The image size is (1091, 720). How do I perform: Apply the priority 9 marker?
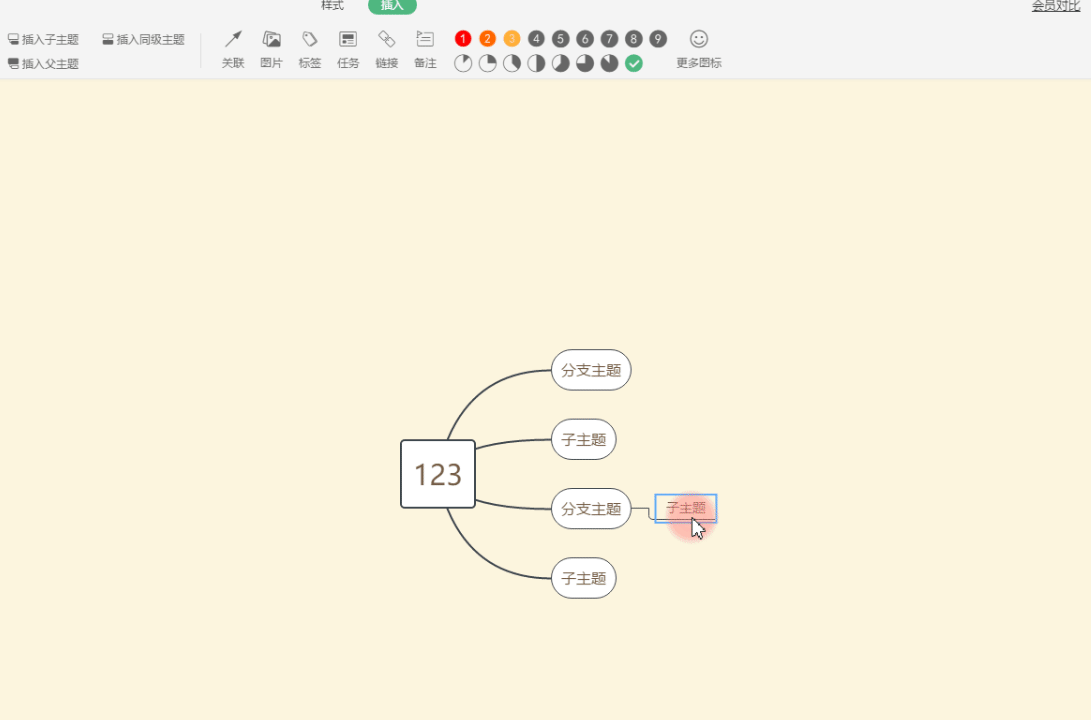658,39
